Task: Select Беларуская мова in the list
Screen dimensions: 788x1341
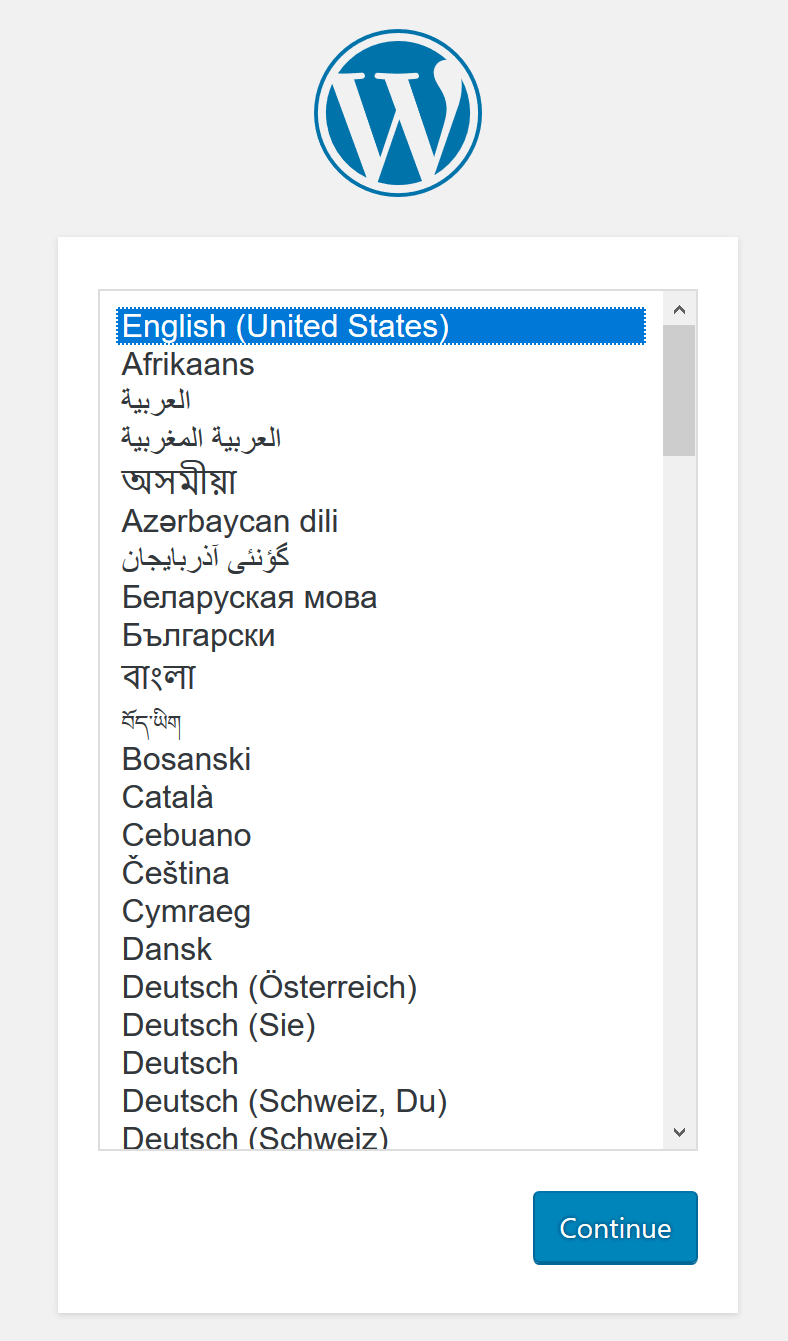Action: point(381,598)
